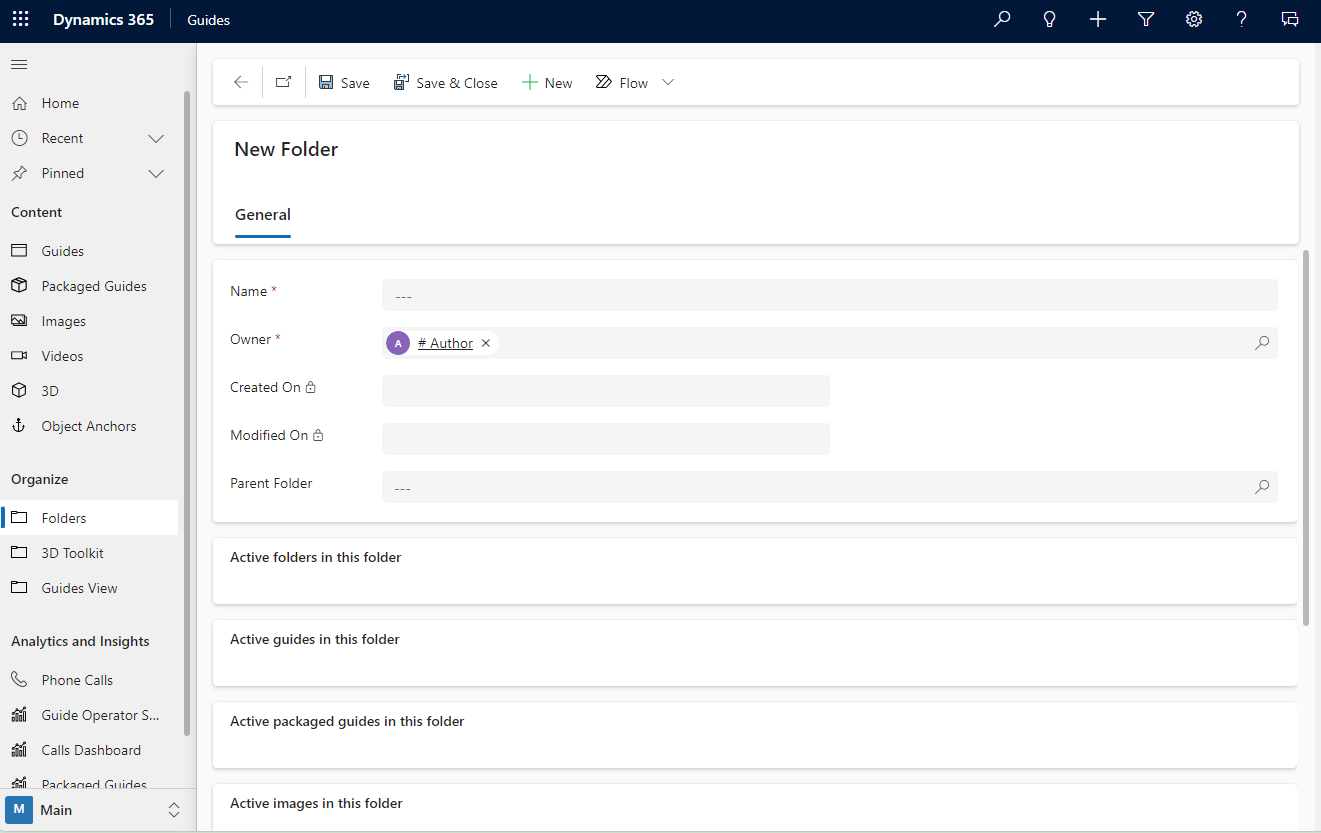This screenshot has width=1321, height=833.
Task: Open the filter icon in the top bar
Action: pos(1146,19)
